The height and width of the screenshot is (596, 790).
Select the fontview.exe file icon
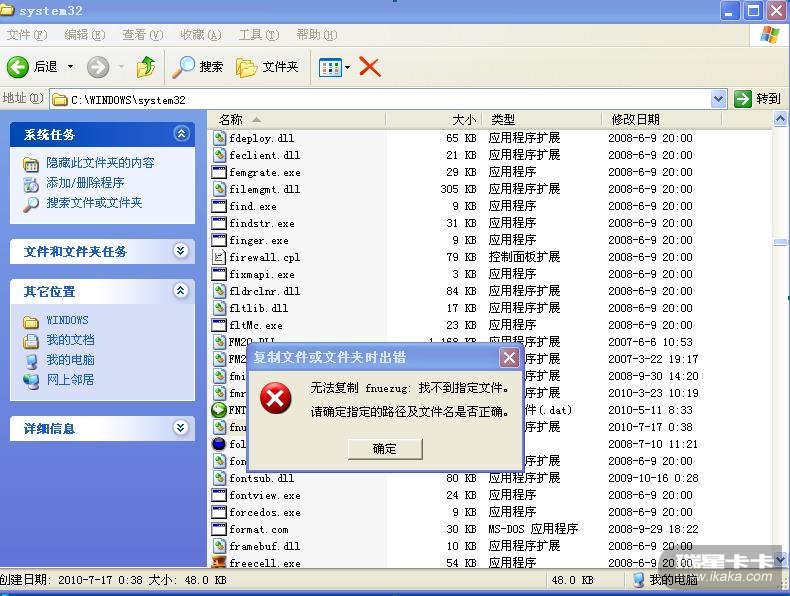coord(219,495)
